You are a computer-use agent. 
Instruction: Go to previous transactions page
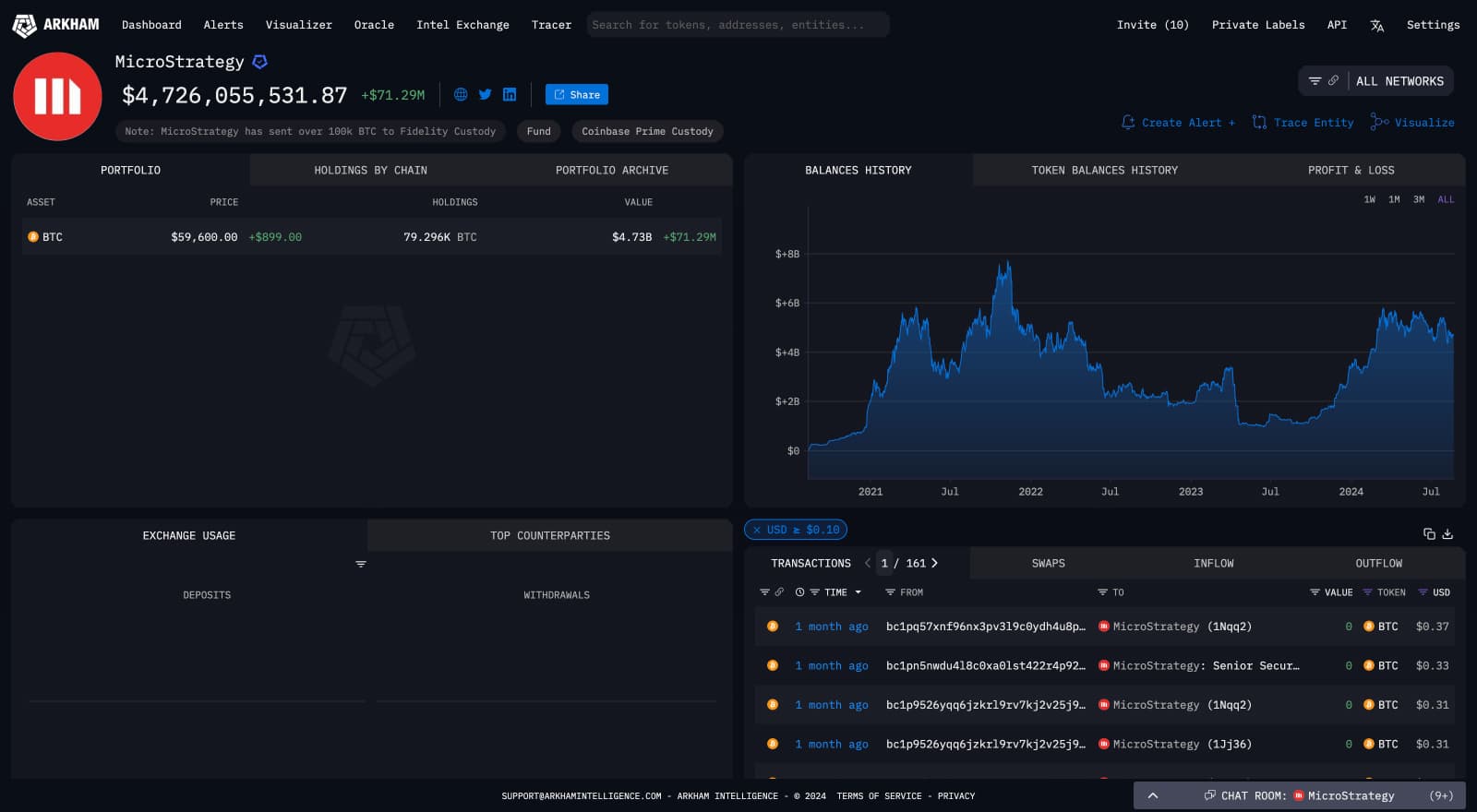[x=868, y=563]
